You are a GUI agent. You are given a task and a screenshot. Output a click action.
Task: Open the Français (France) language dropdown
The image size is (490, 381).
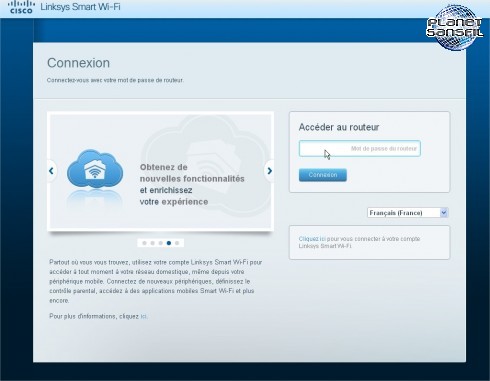click(x=408, y=213)
